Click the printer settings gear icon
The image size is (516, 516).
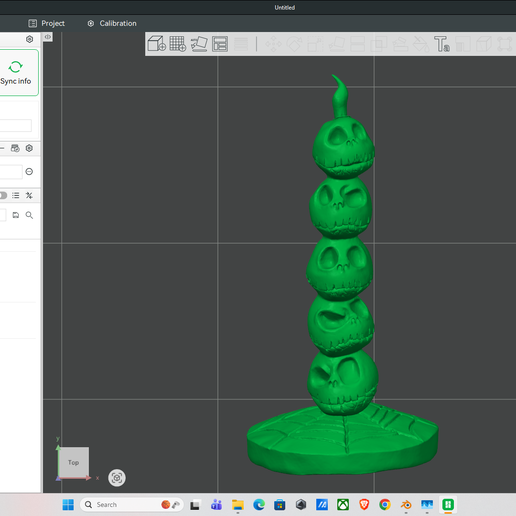click(x=29, y=39)
